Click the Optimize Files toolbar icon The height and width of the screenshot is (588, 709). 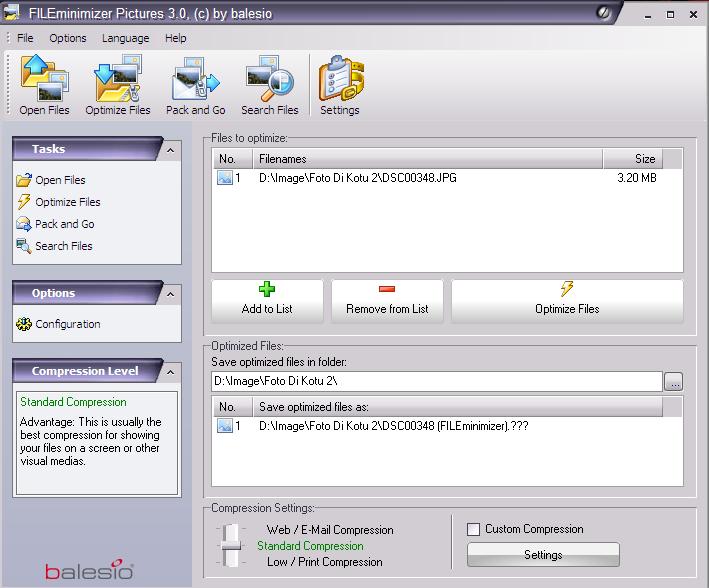[118, 78]
